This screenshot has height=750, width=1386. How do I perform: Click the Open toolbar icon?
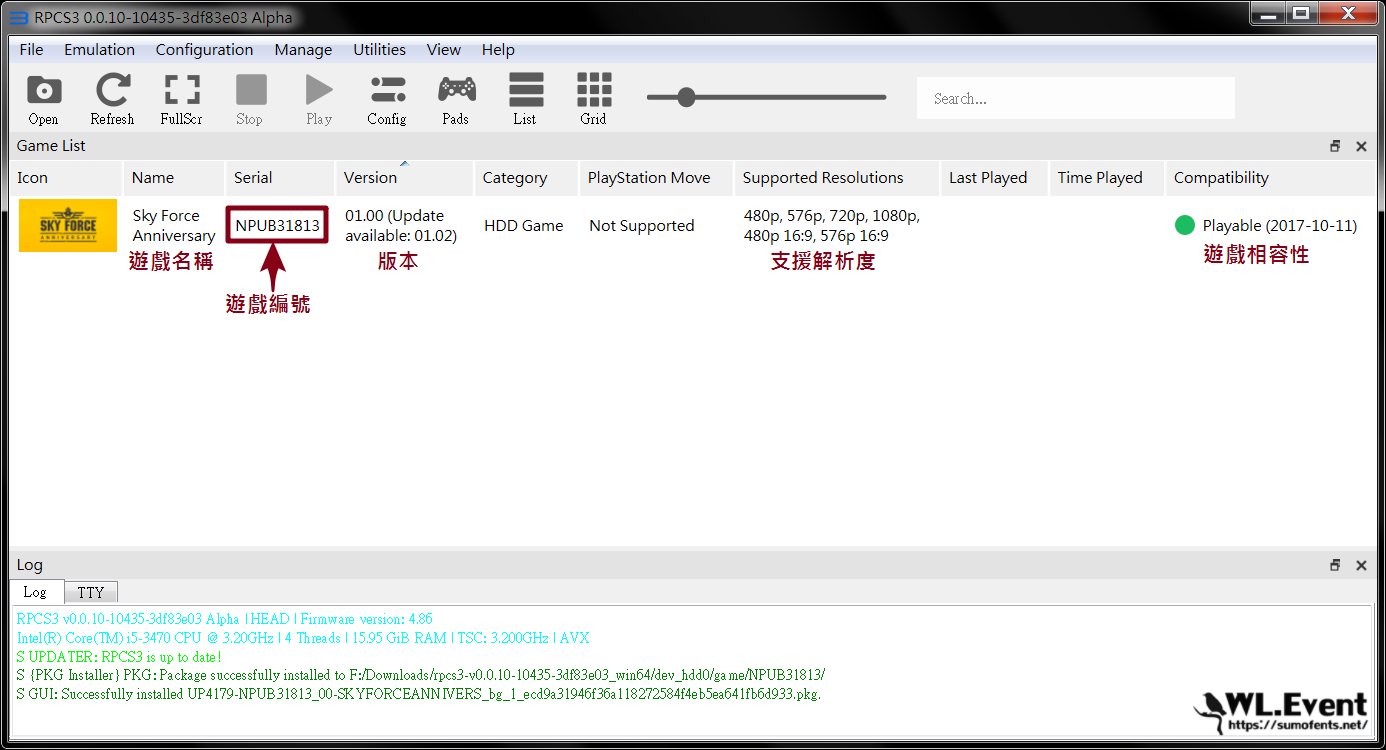pyautogui.click(x=43, y=99)
